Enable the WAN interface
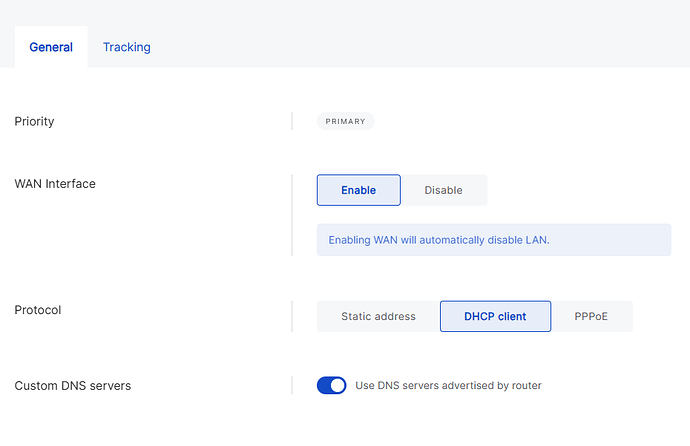 click(358, 190)
